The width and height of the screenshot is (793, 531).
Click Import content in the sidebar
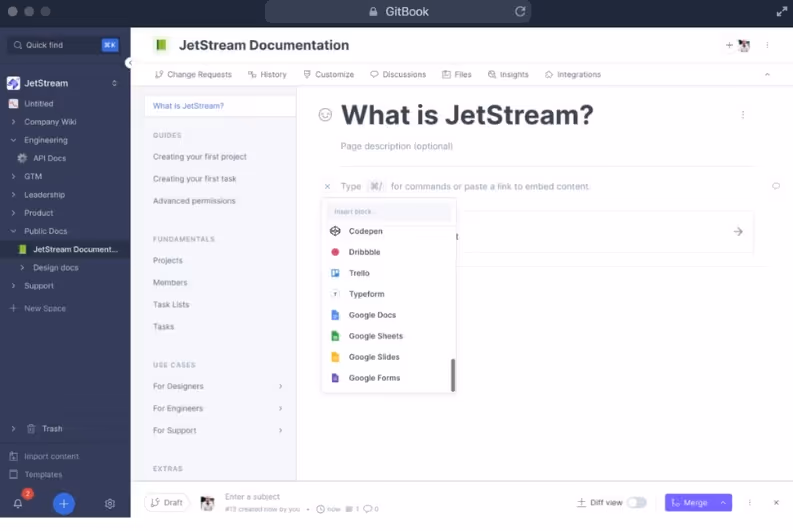click(x=44, y=456)
